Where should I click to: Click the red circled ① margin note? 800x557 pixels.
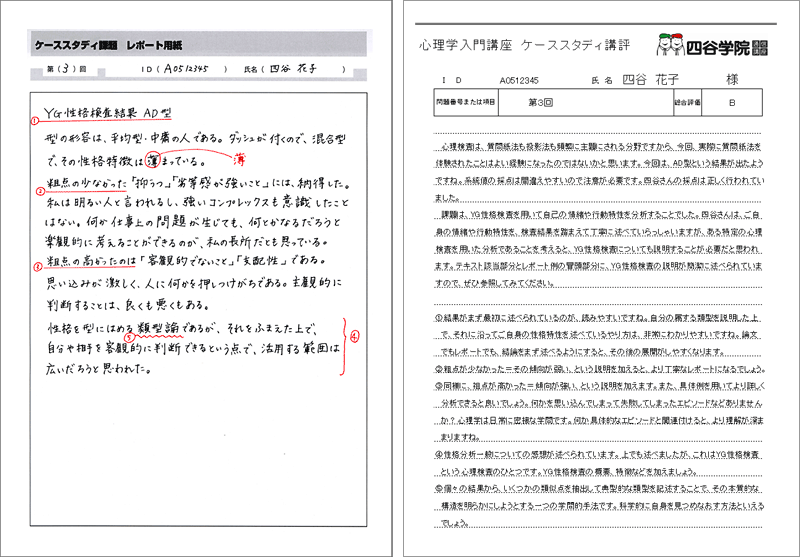tap(35, 121)
